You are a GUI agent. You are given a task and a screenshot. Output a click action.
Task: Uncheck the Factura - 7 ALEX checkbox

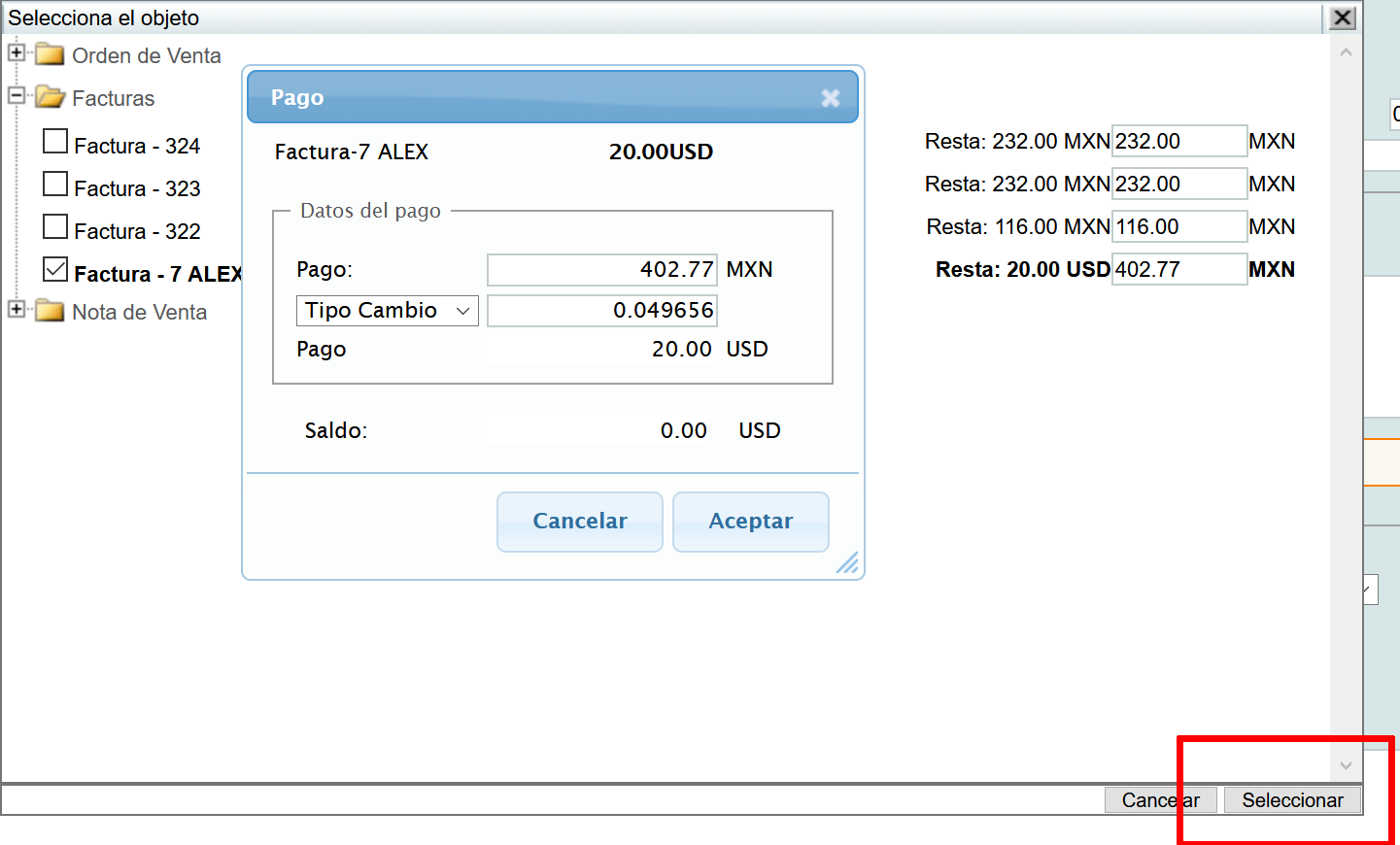coord(55,270)
